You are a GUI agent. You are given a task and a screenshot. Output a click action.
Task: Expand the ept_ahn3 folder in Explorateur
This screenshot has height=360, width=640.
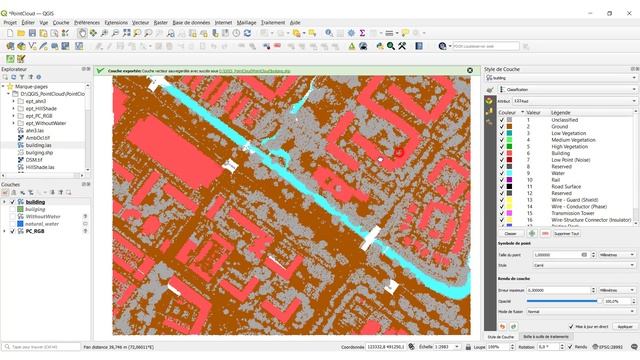point(13,101)
